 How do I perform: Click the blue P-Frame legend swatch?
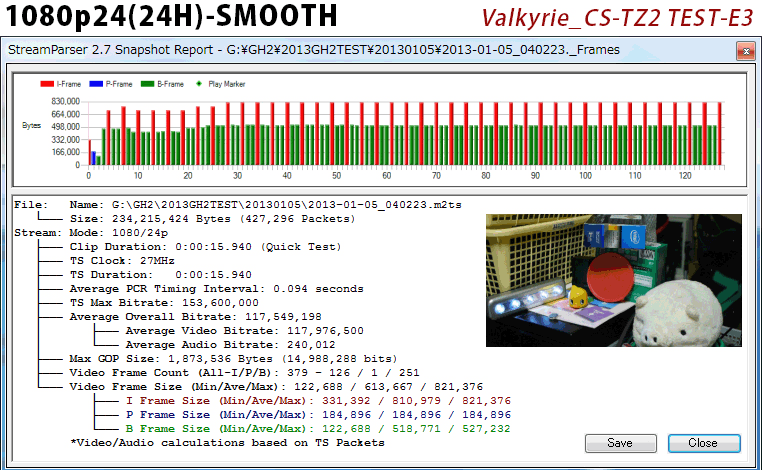pyautogui.click(x=95, y=85)
